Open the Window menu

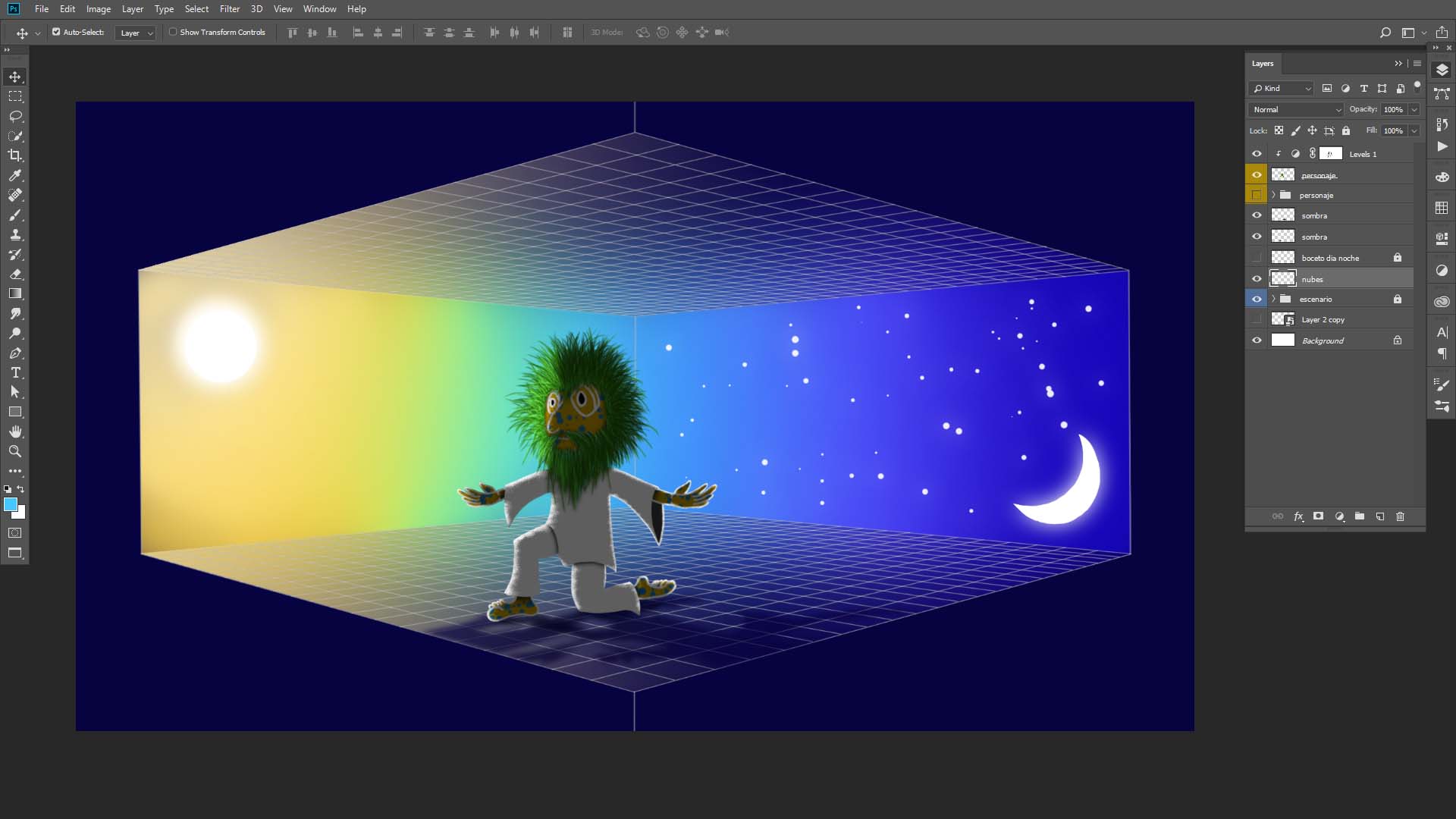pos(319,9)
